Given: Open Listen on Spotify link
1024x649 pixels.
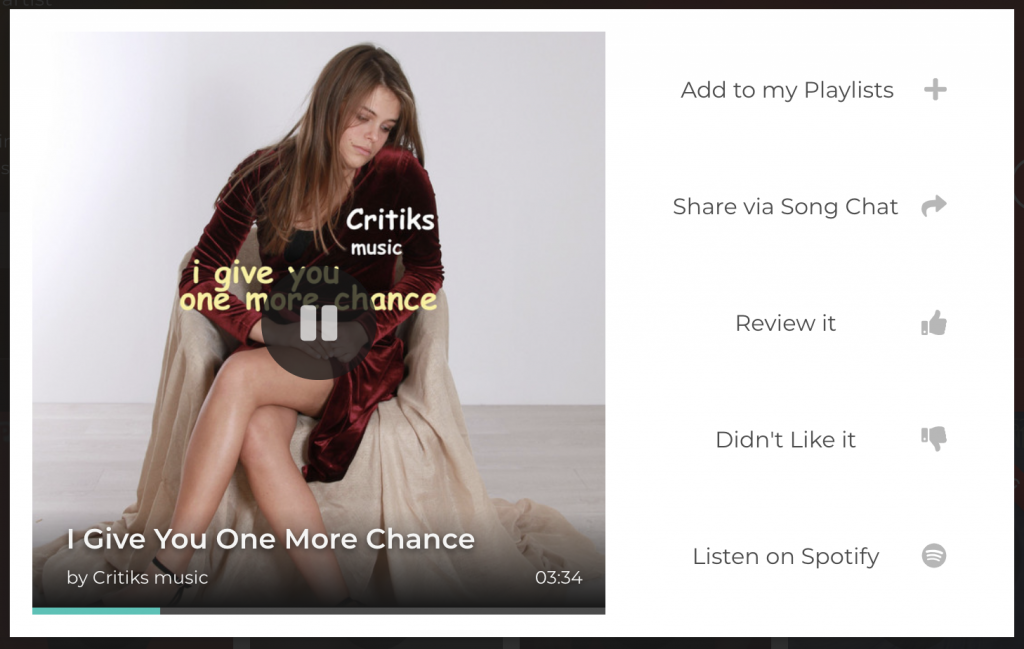Looking at the screenshot, I should [786, 556].
